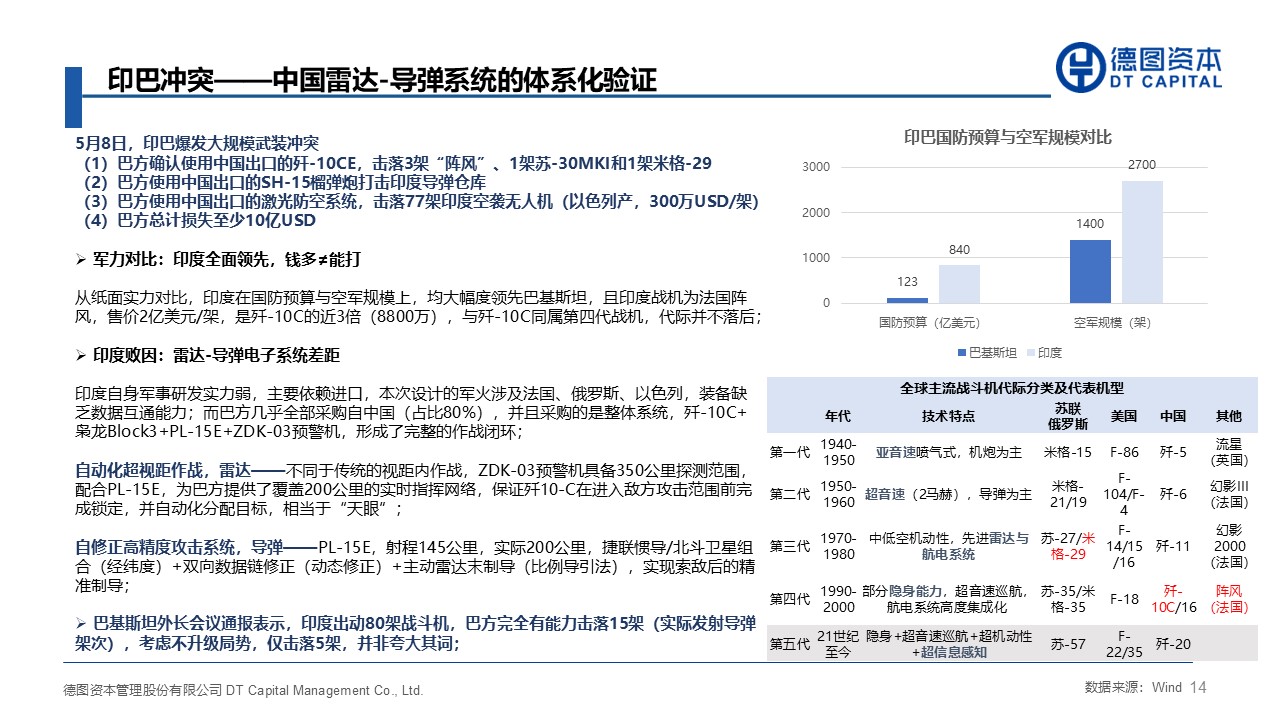Image resolution: width=1280 pixels, height=720 pixels.
Task: Click the Pakistan defense budget bar labeled 123
Action: tap(907, 300)
